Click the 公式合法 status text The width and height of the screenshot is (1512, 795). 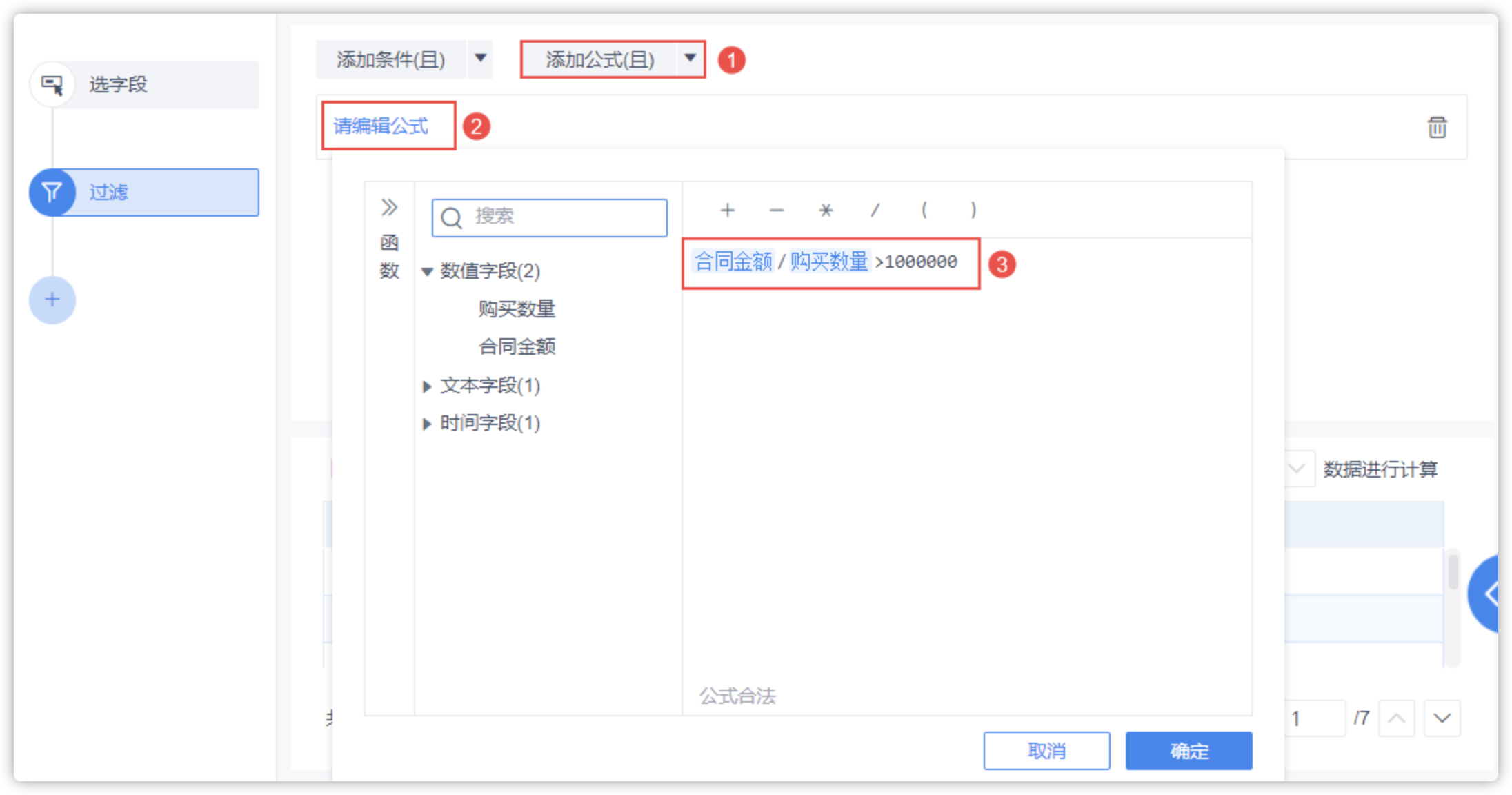point(737,696)
